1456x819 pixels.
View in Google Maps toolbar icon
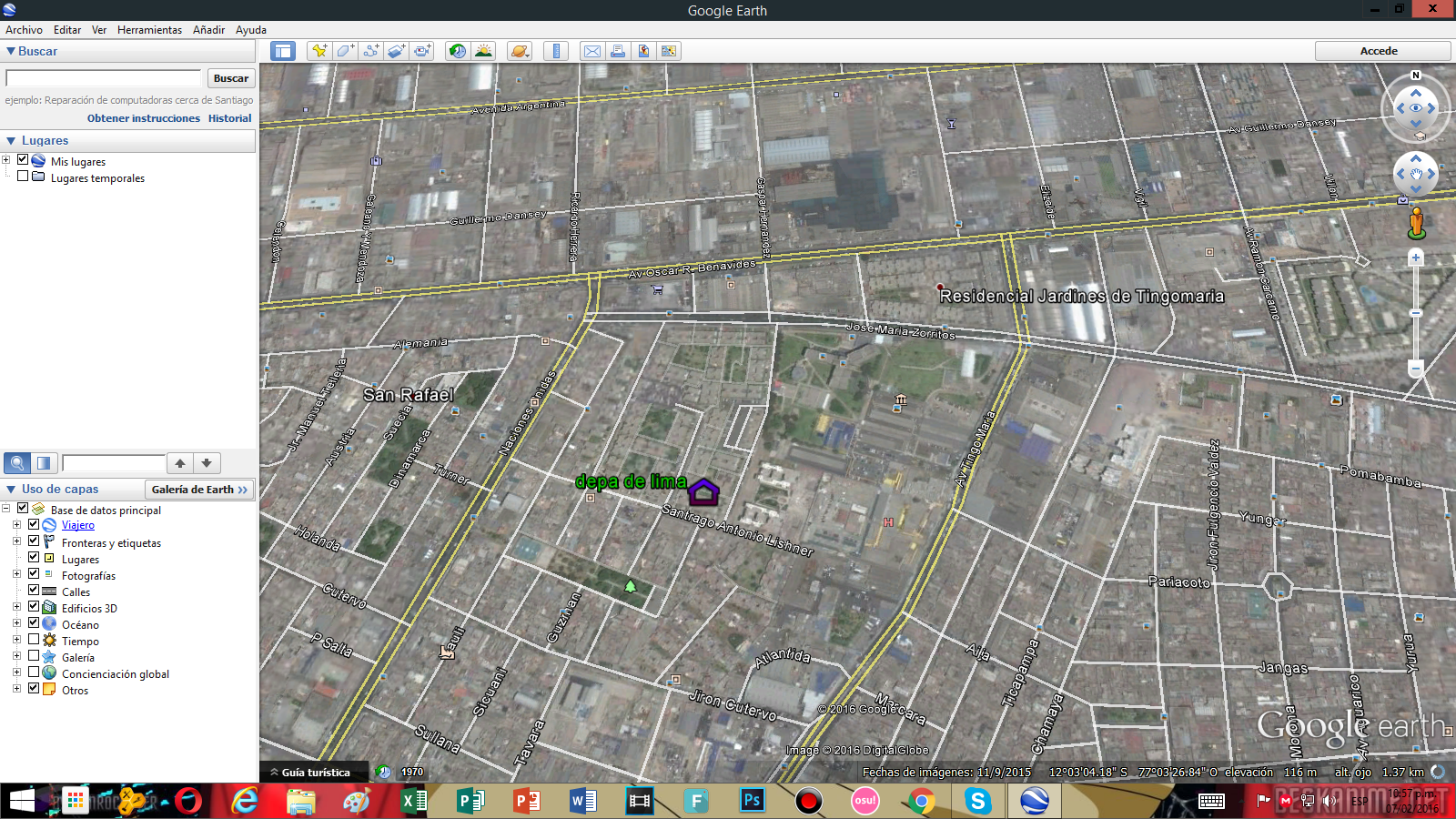coord(669,51)
